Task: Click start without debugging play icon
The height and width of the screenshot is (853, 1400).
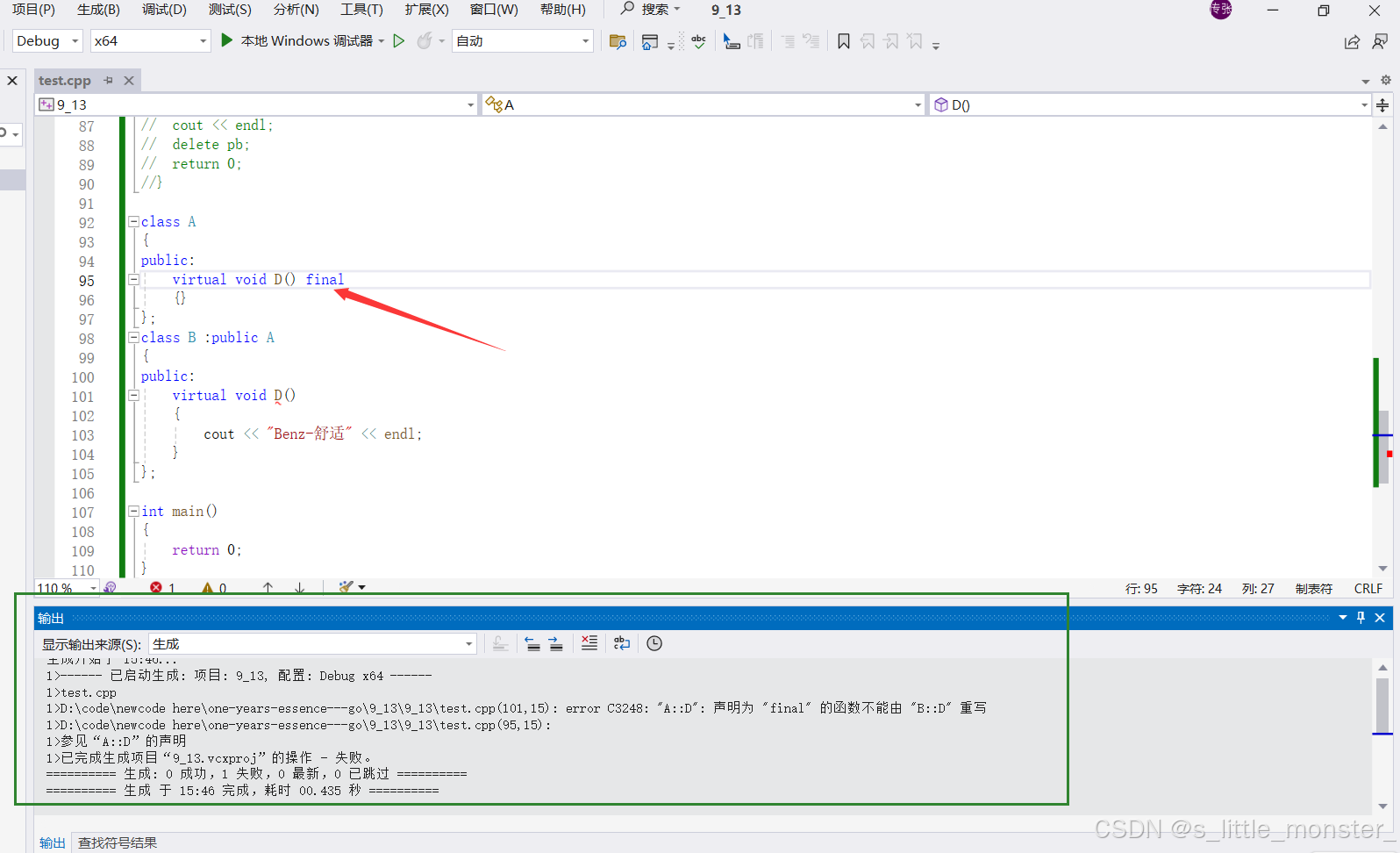Action: coord(399,41)
